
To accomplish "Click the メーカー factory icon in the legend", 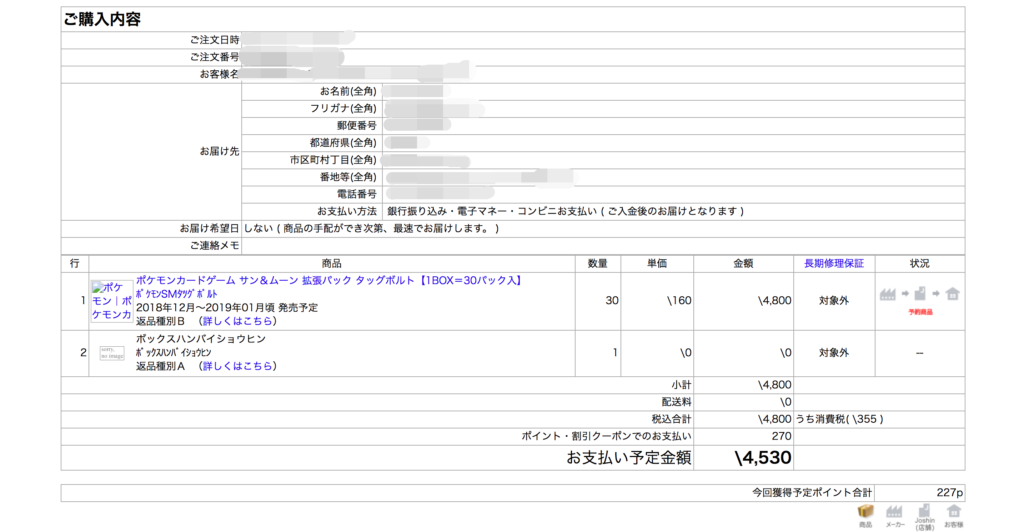I will [x=894, y=512].
